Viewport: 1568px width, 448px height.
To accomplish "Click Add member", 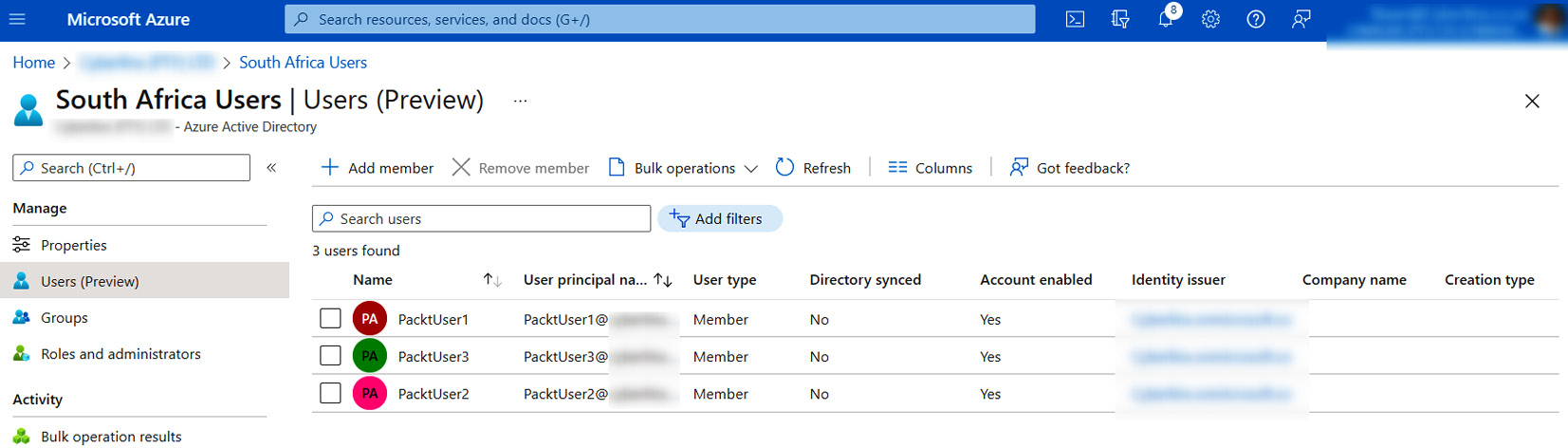I will (378, 168).
